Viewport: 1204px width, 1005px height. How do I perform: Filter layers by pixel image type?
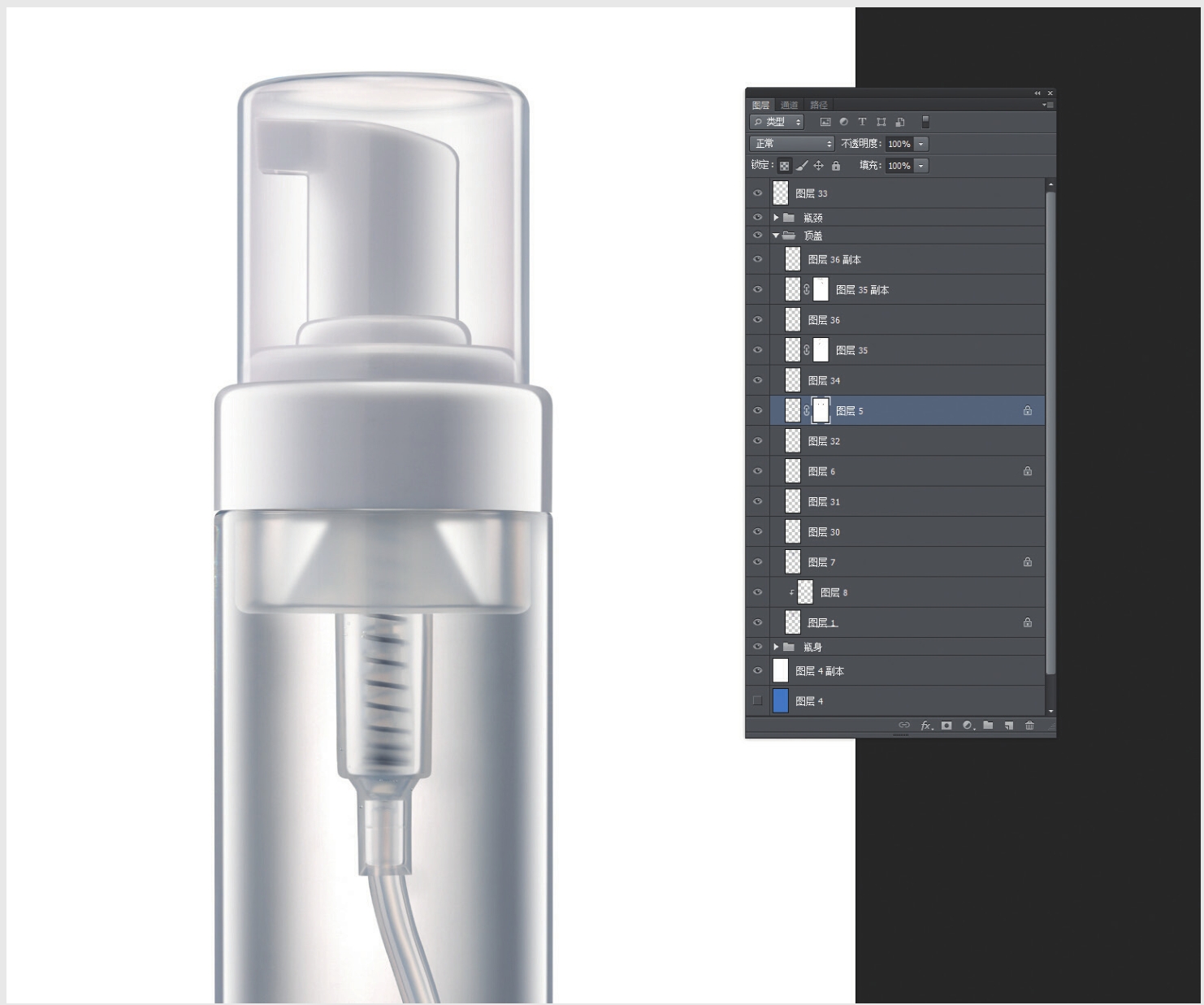[825, 122]
